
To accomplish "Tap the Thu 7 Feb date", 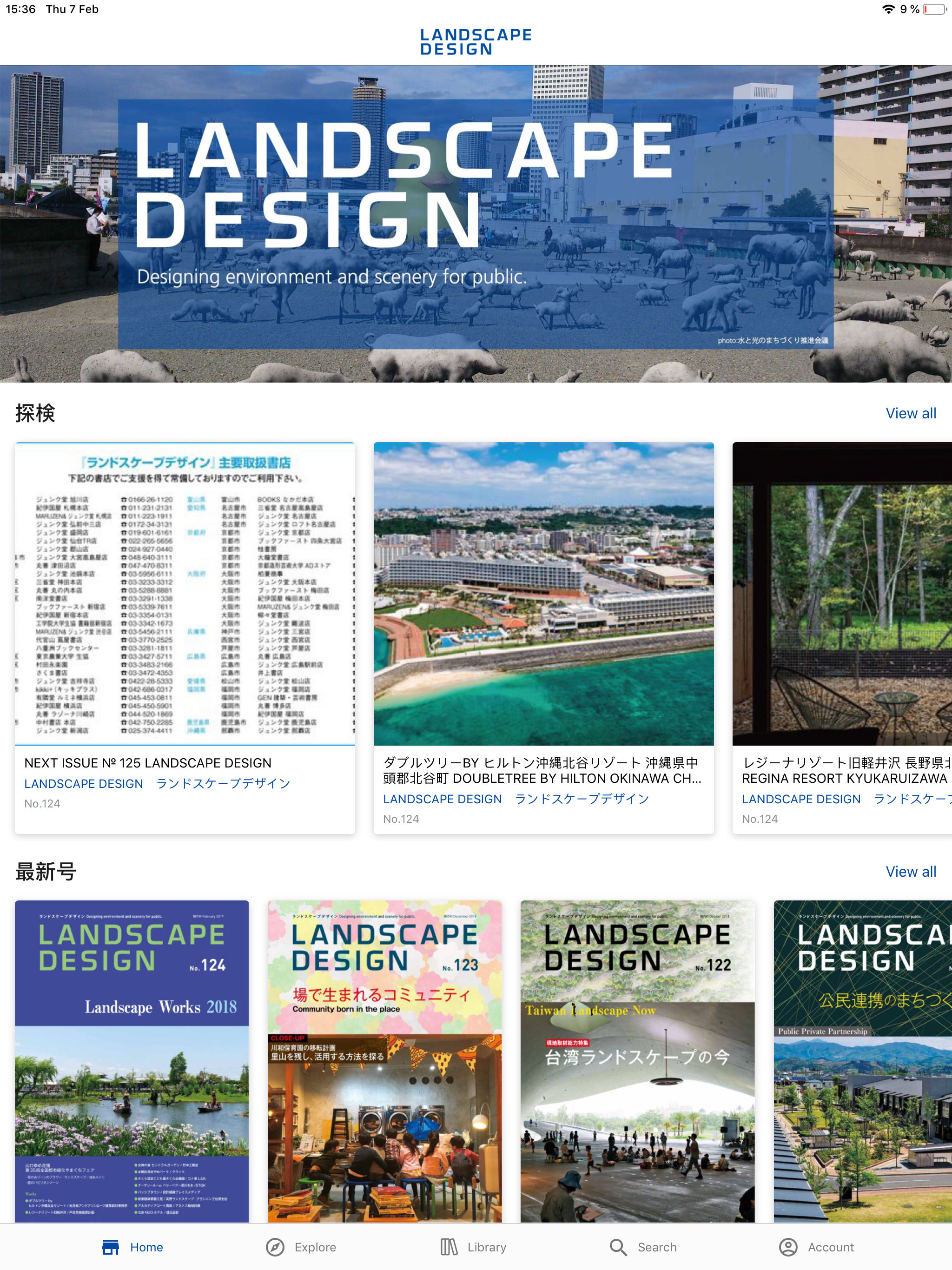I will [x=73, y=9].
